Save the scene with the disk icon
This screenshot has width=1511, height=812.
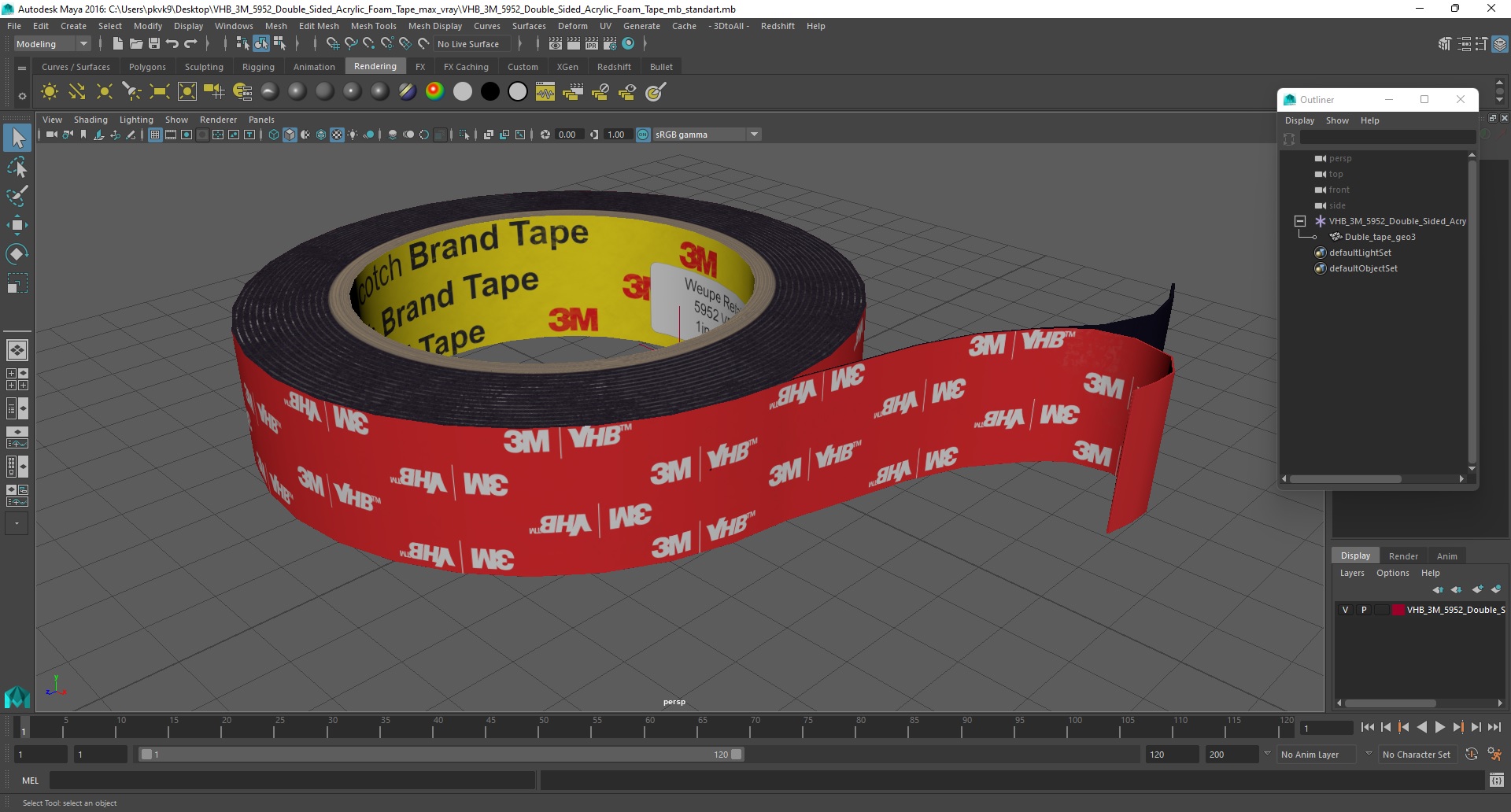(x=154, y=44)
